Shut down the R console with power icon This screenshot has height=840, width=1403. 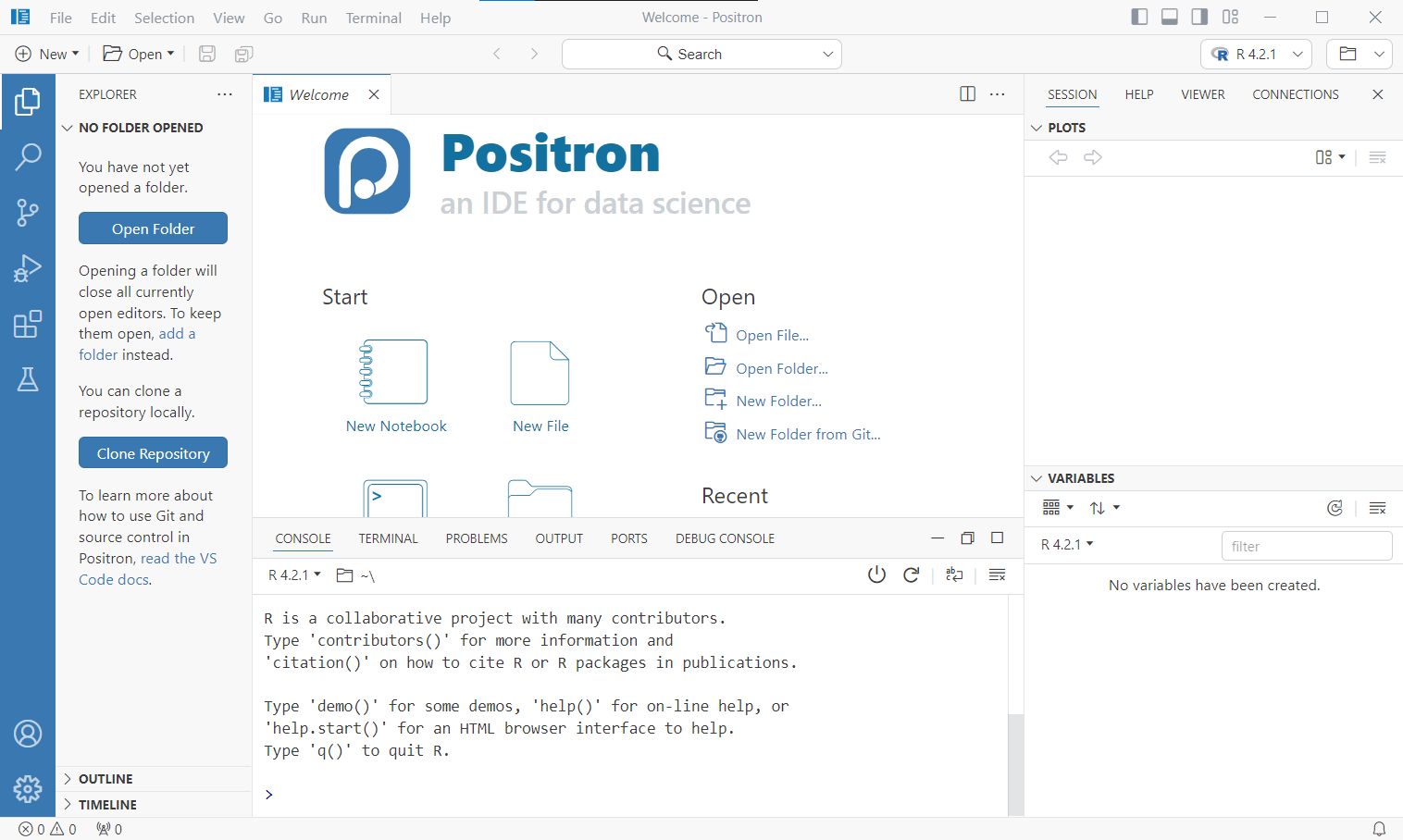point(876,574)
